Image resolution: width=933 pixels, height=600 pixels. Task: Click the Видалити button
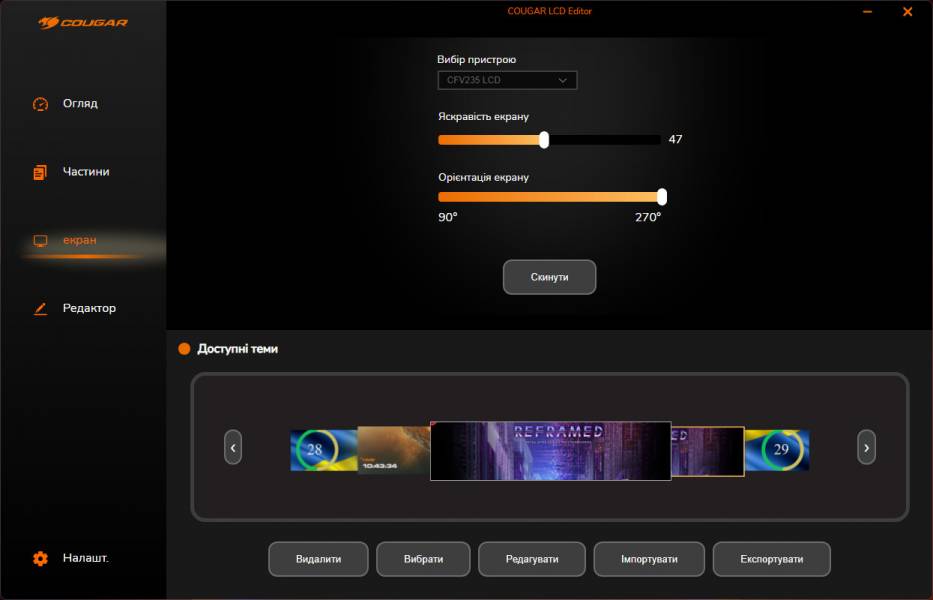tap(318, 559)
